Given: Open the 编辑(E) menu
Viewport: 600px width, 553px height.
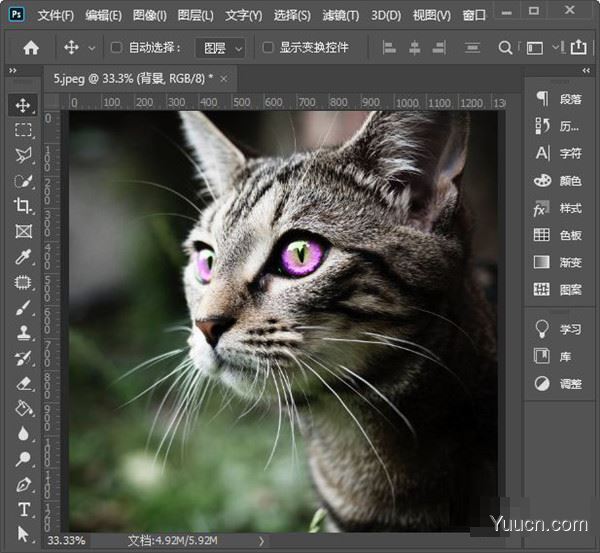Looking at the screenshot, I should pyautogui.click(x=103, y=15).
